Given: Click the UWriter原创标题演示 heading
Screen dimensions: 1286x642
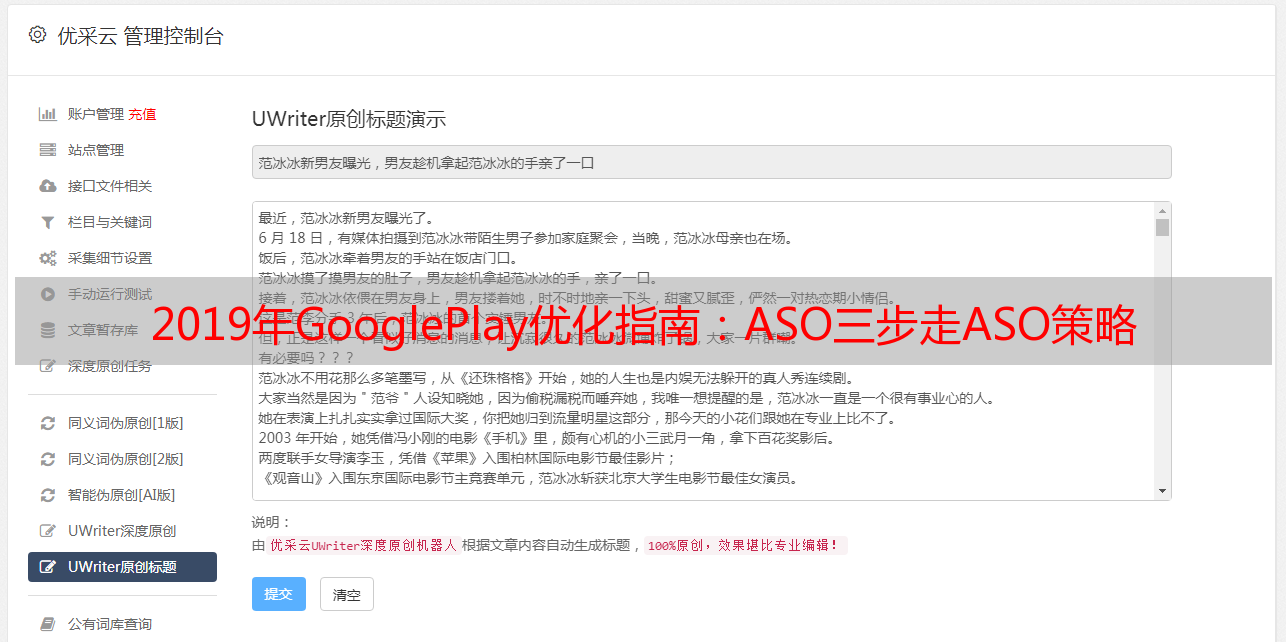Looking at the screenshot, I should [x=349, y=119].
